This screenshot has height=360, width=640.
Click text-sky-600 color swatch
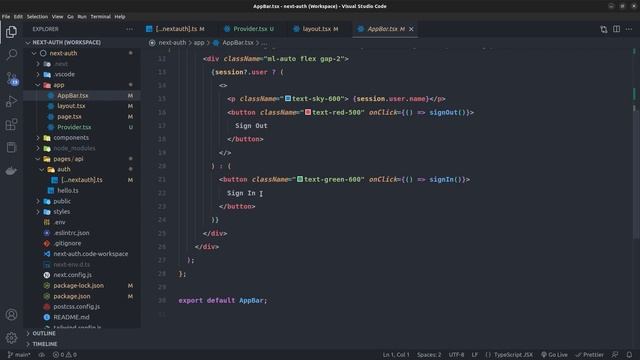(x=288, y=99)
